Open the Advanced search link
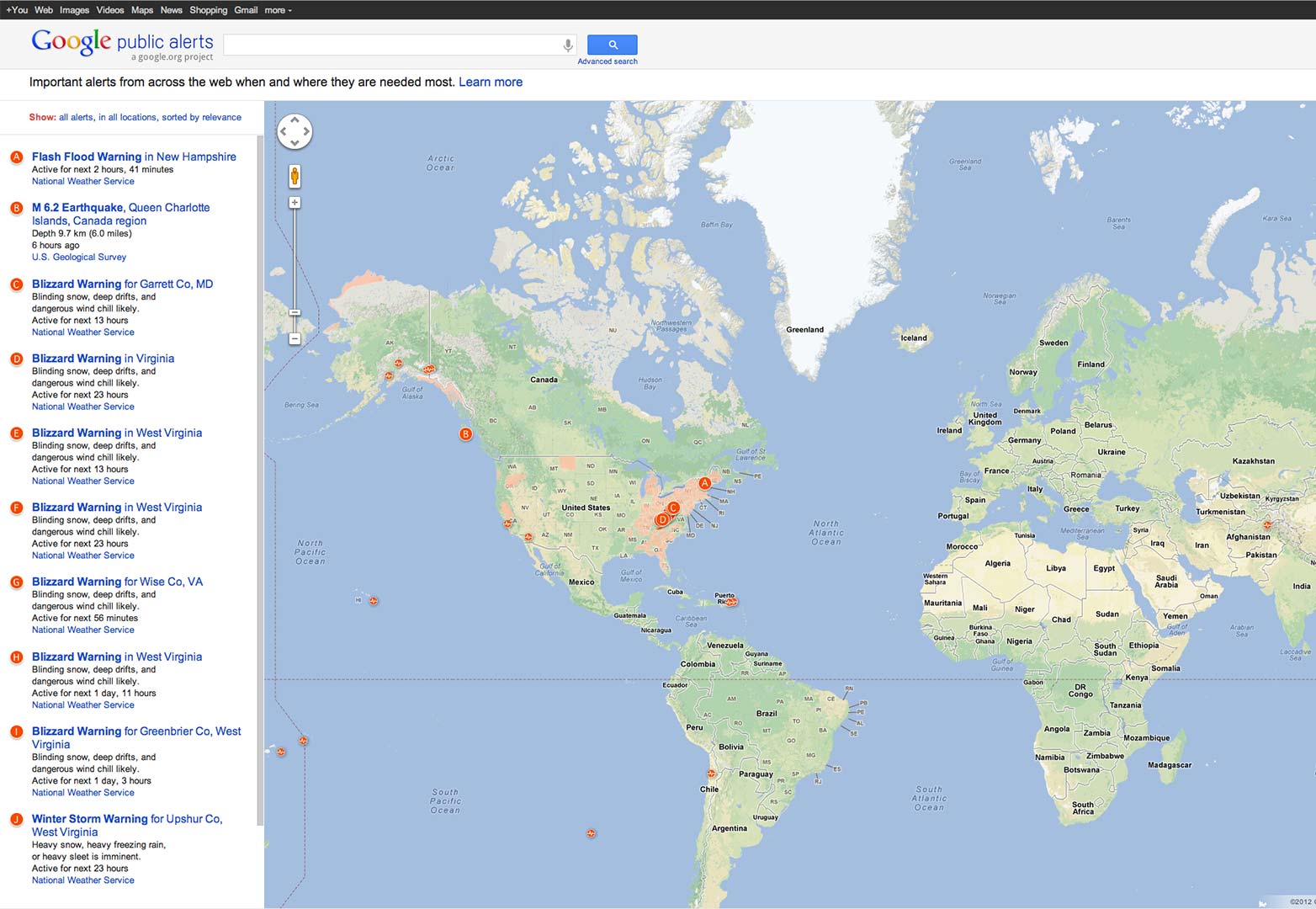 click(608, 61)
